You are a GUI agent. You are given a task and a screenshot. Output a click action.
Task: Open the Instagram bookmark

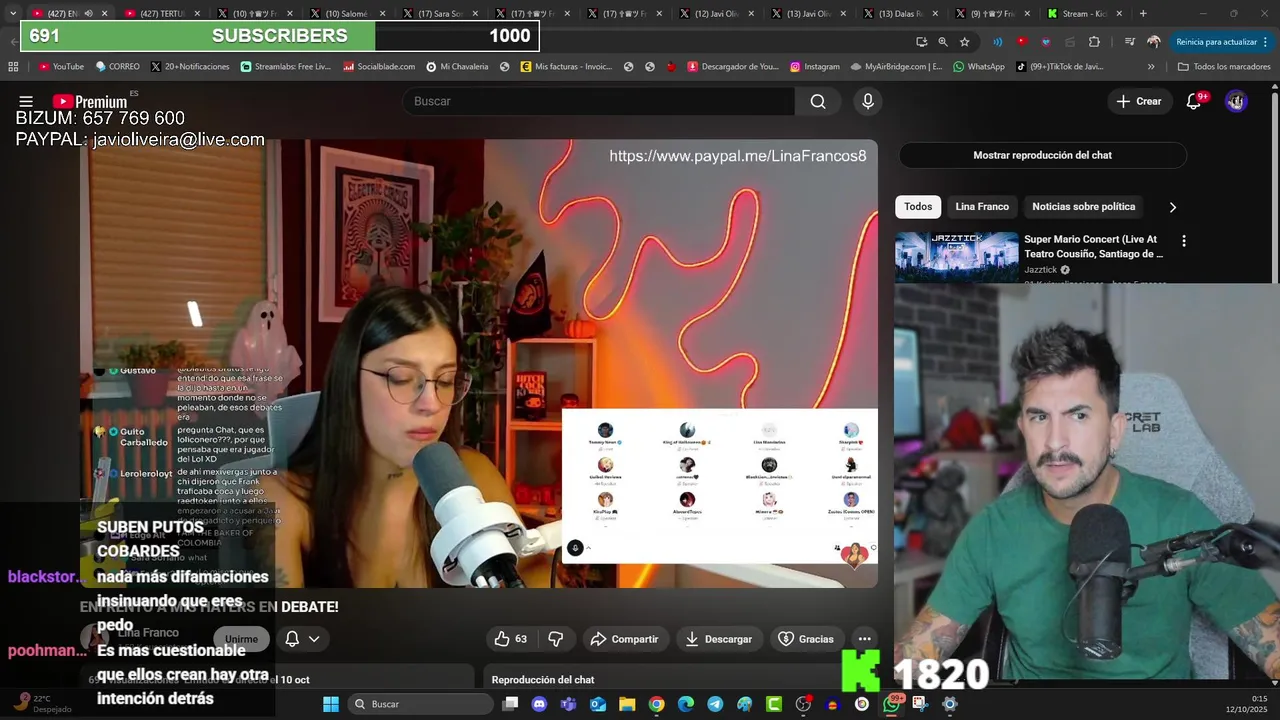[814, 67]
